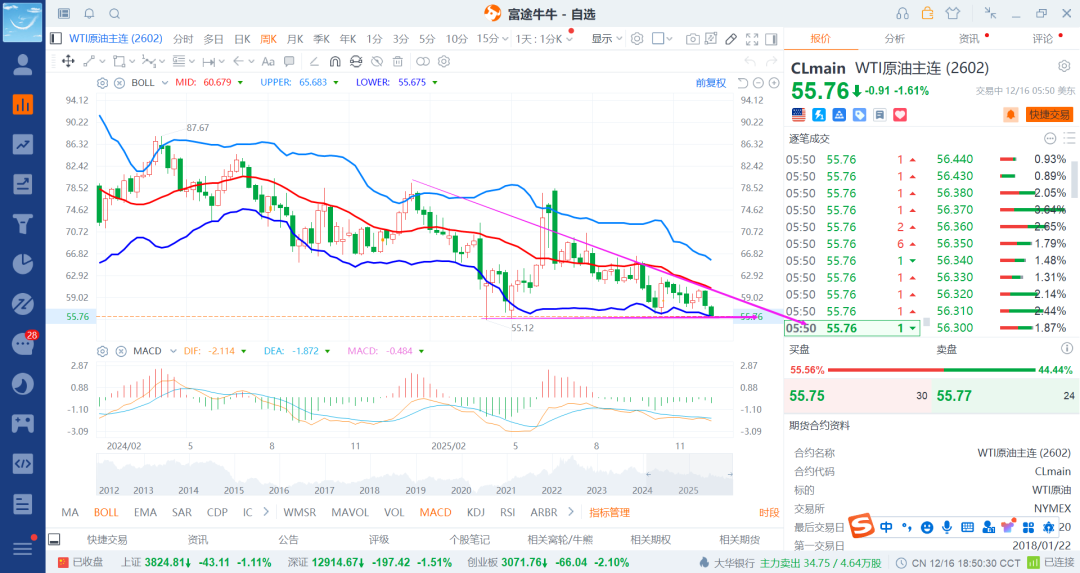Select the magnet snap drawing tool
The width and height of the screenshot is (1080, 573).
(x=335, y=61)
